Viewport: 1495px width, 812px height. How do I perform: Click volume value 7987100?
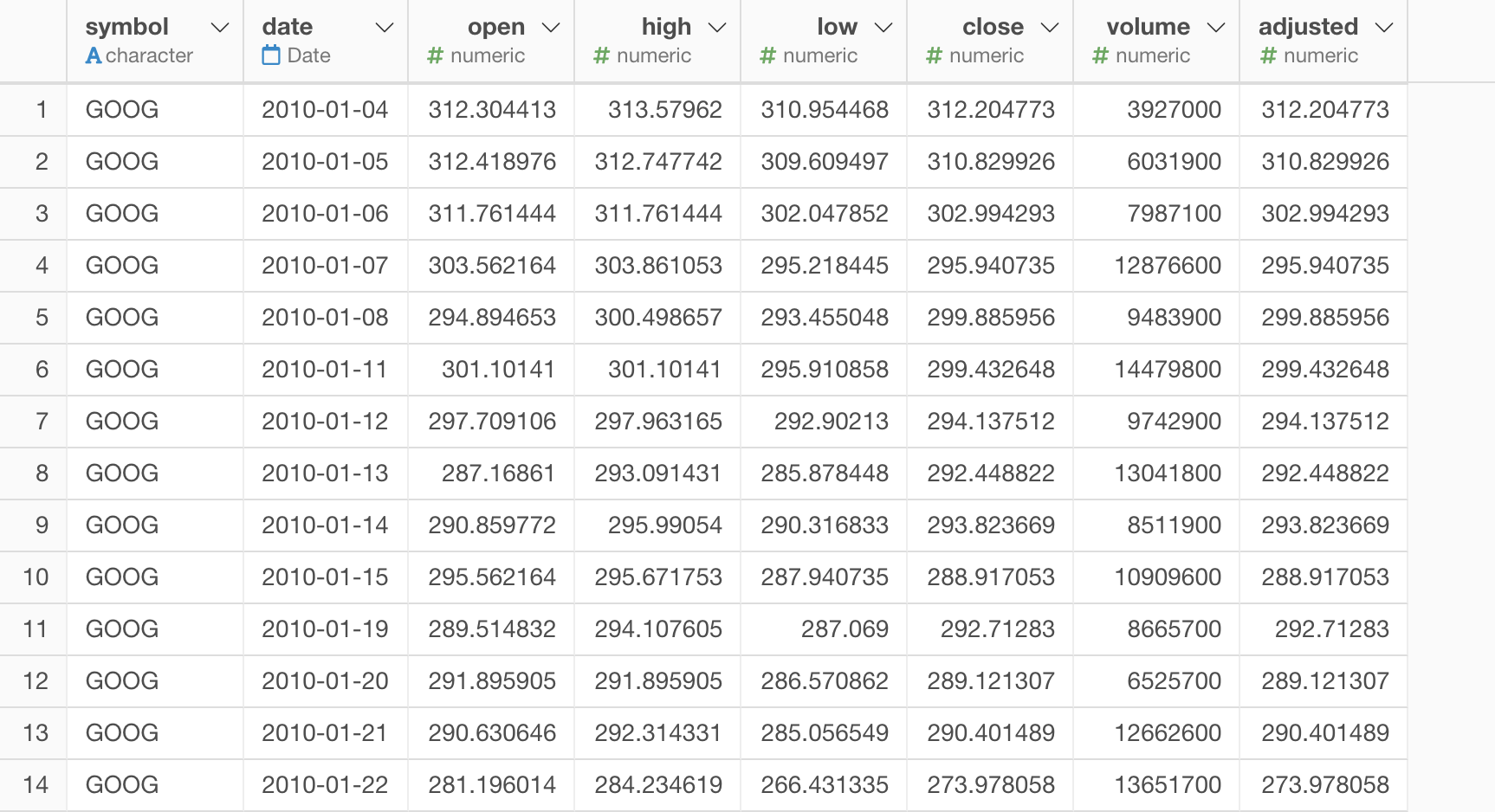click(1175, 214)
